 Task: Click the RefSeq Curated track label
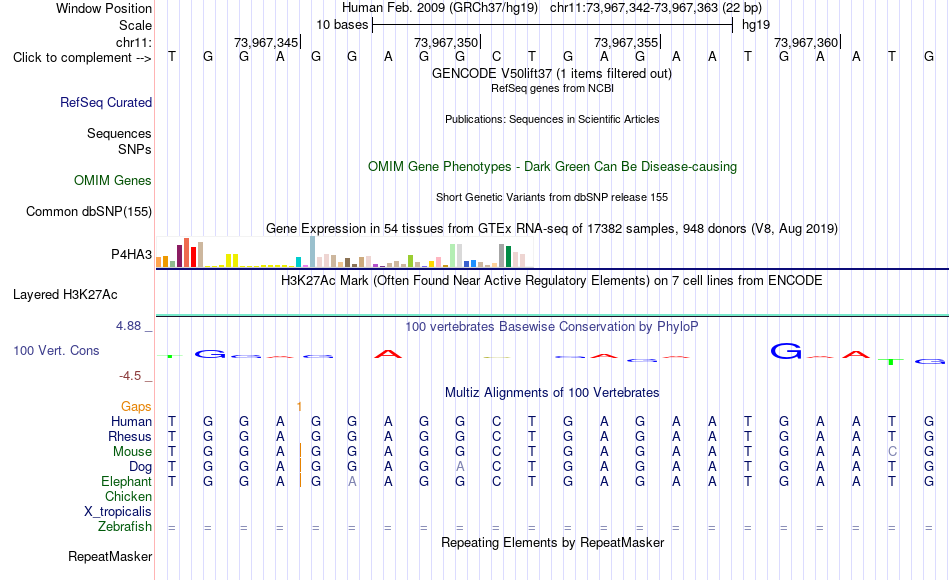tap(106, 102)
